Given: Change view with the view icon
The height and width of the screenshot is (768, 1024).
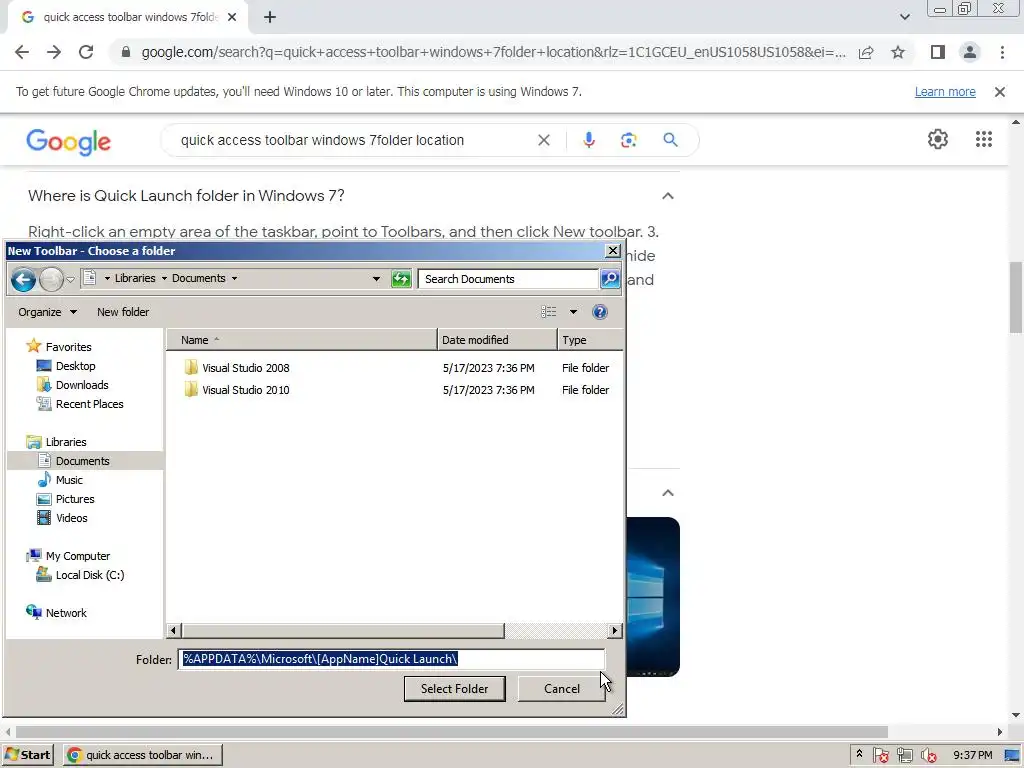Looking at the screenshot, I should pos(549,312).
